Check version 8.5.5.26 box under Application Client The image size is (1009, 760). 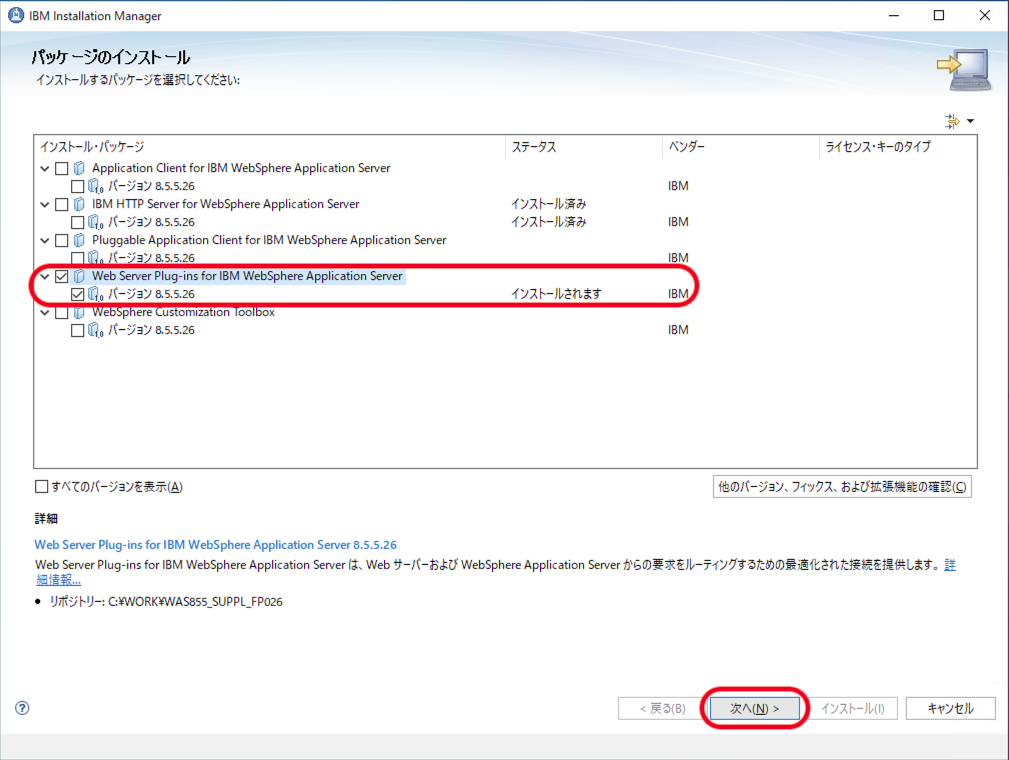[77, 187]
